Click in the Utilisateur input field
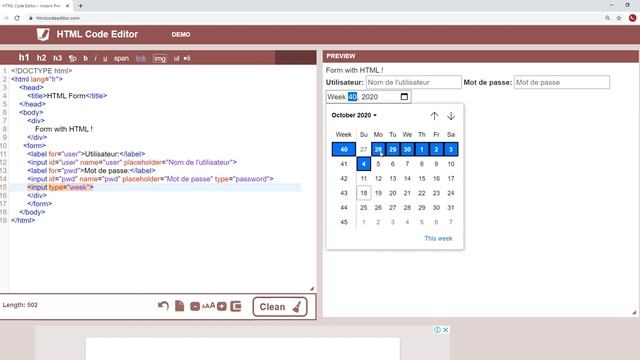This screenshot has width=640, height=360. pos(413,82)
